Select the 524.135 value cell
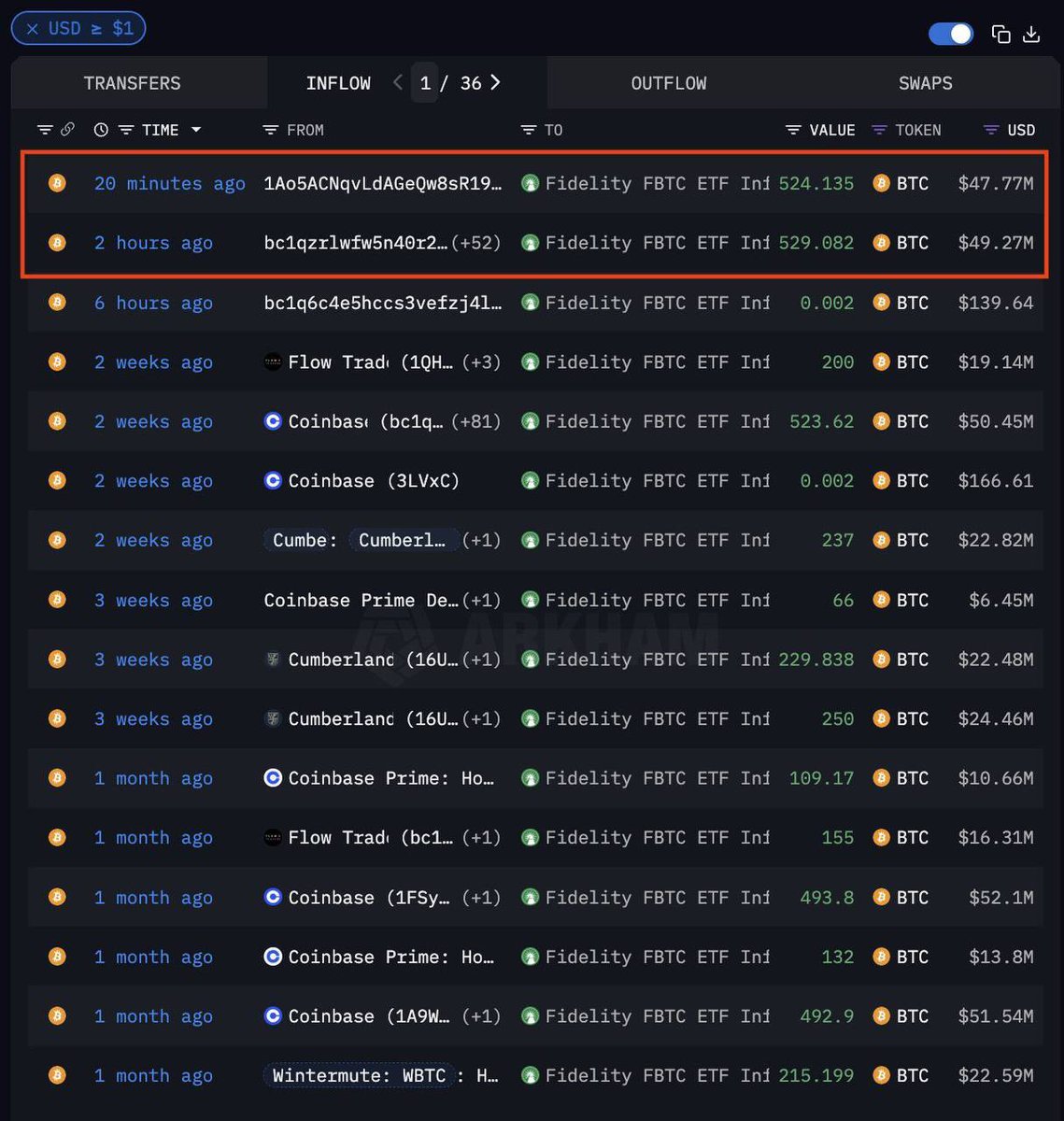This screenshot has width=1064, height=1121. (x=816, y=183)
